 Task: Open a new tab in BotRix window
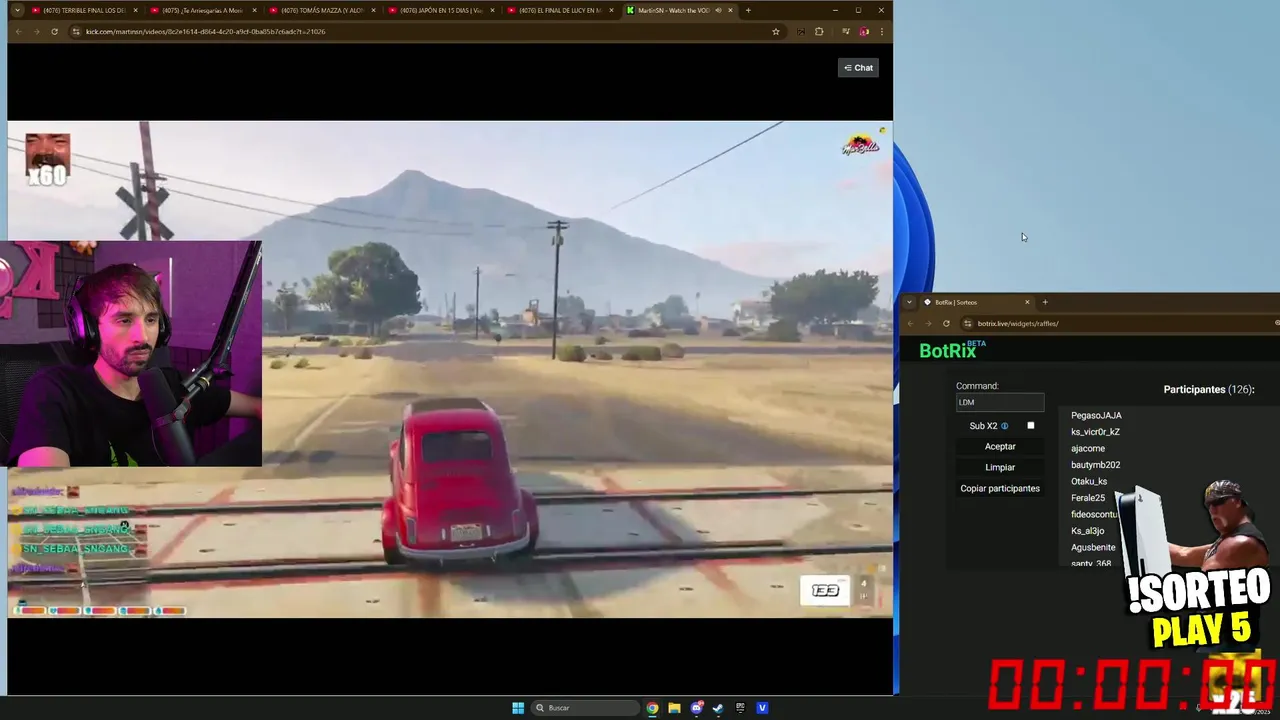coord(1045,302)
